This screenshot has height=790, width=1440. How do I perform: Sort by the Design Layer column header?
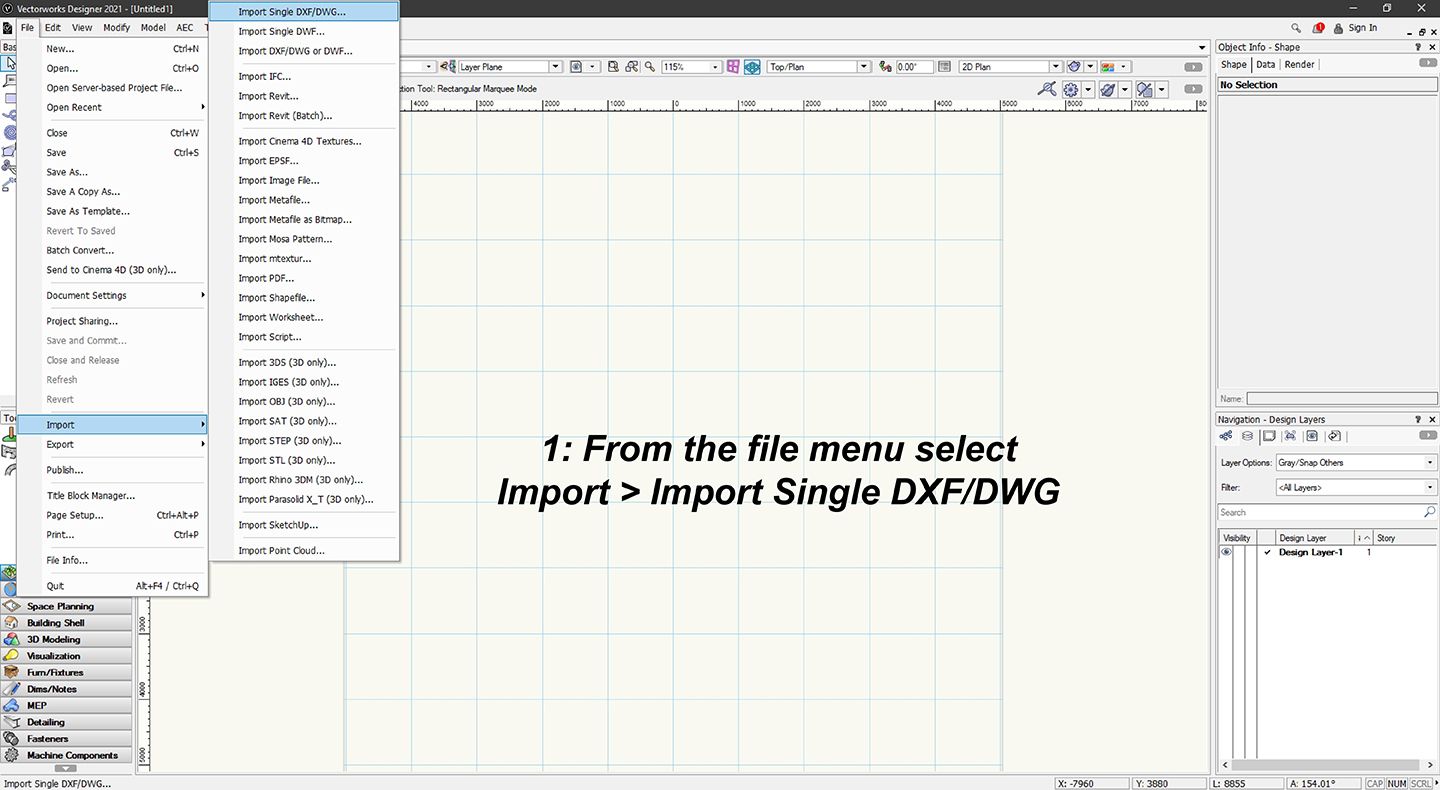[x=1315, y=538]
